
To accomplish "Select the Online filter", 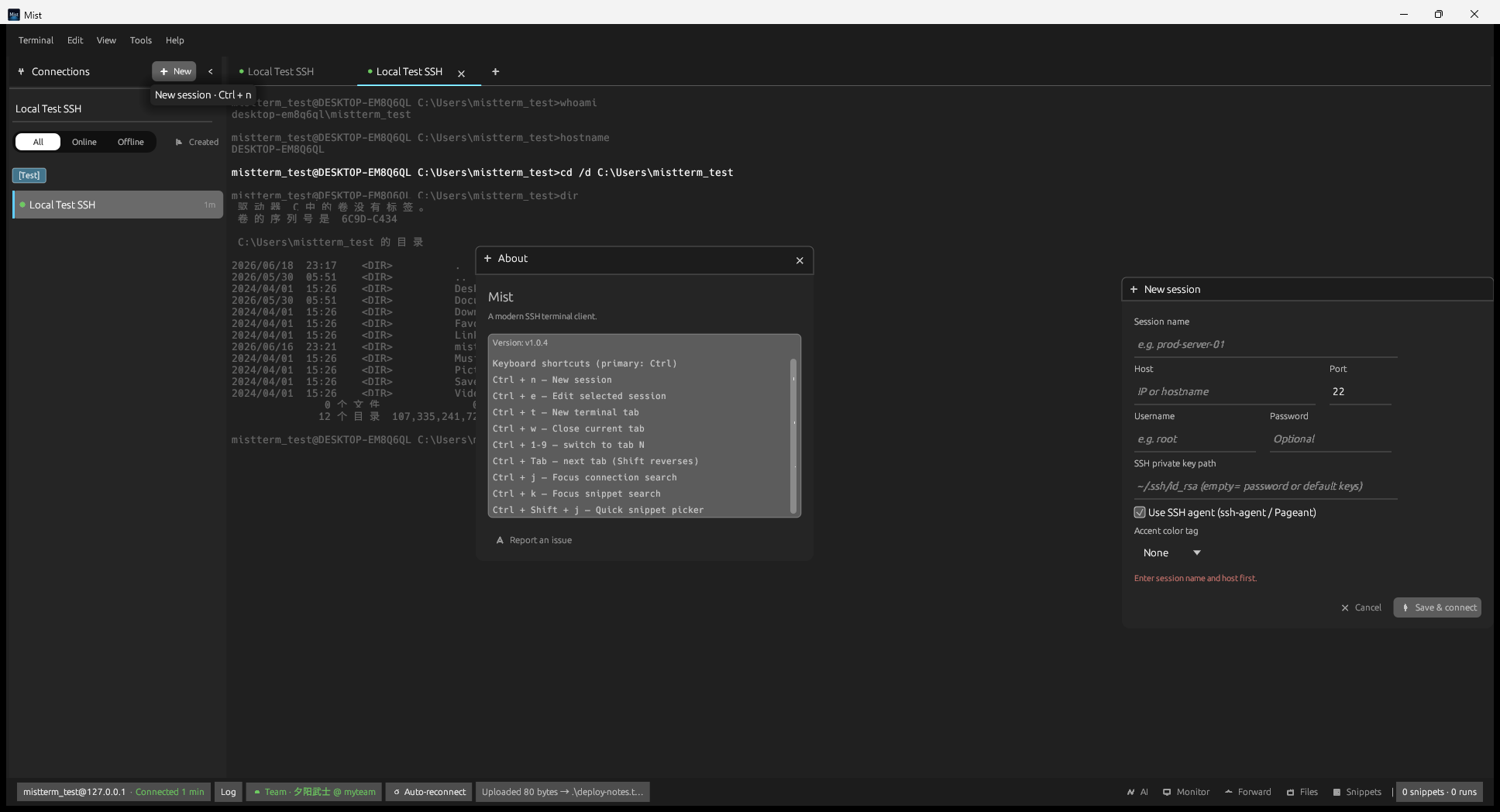I will tap(84, 142).
